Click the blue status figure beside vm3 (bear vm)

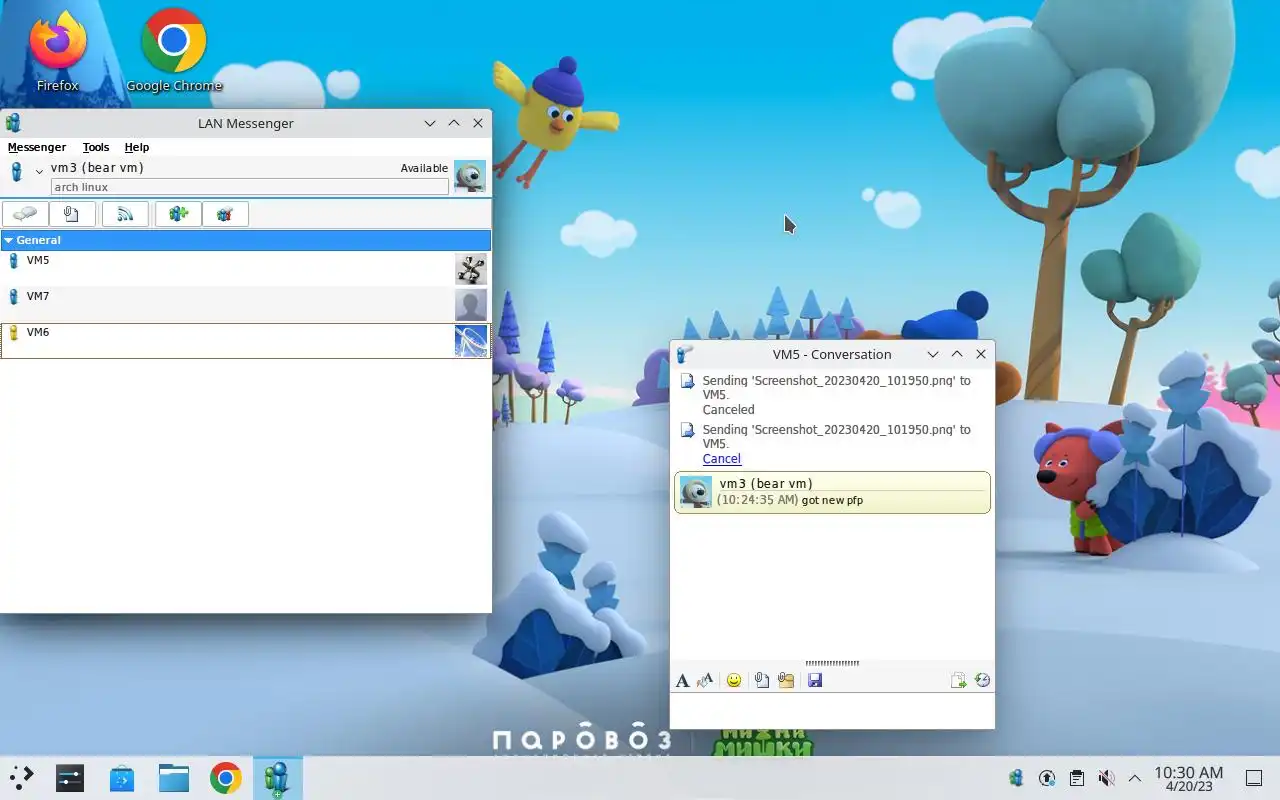[16, 172]
